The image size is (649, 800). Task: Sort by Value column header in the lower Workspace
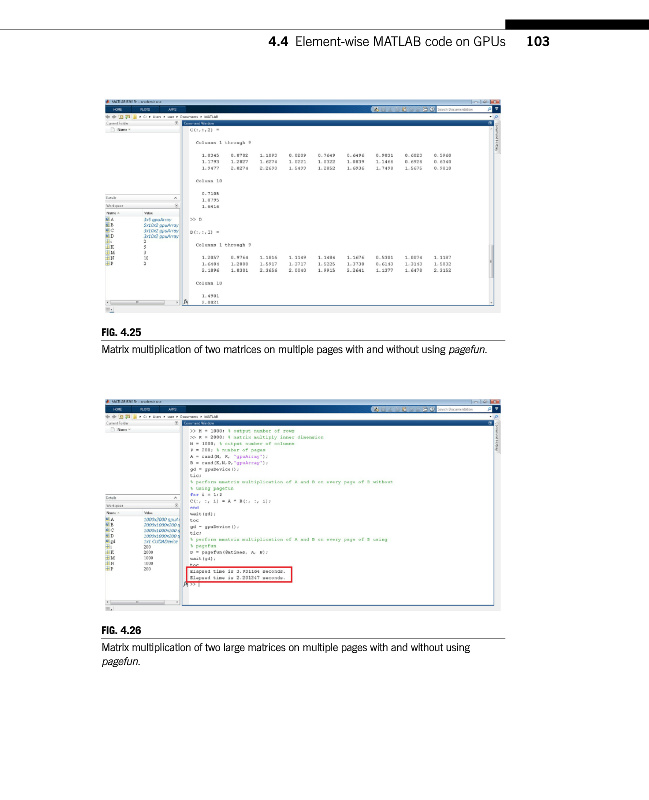pyautogui.click(x=150, y=513)
